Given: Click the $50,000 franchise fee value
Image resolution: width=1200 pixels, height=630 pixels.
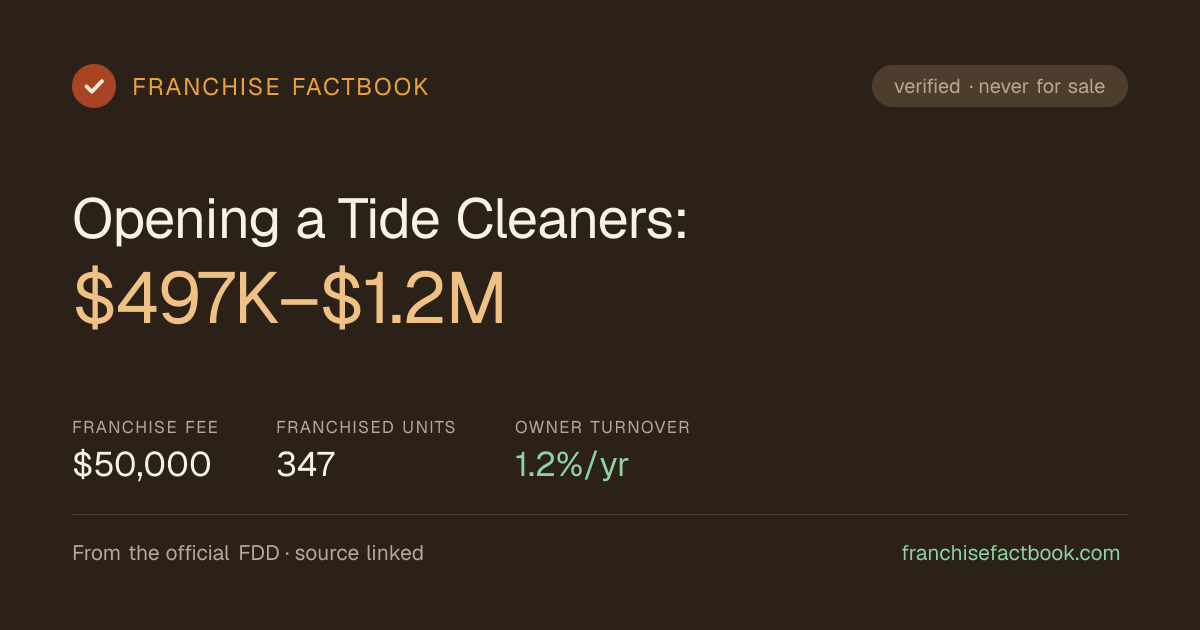Looking at the screenshot, I should (x=142, y=465).
